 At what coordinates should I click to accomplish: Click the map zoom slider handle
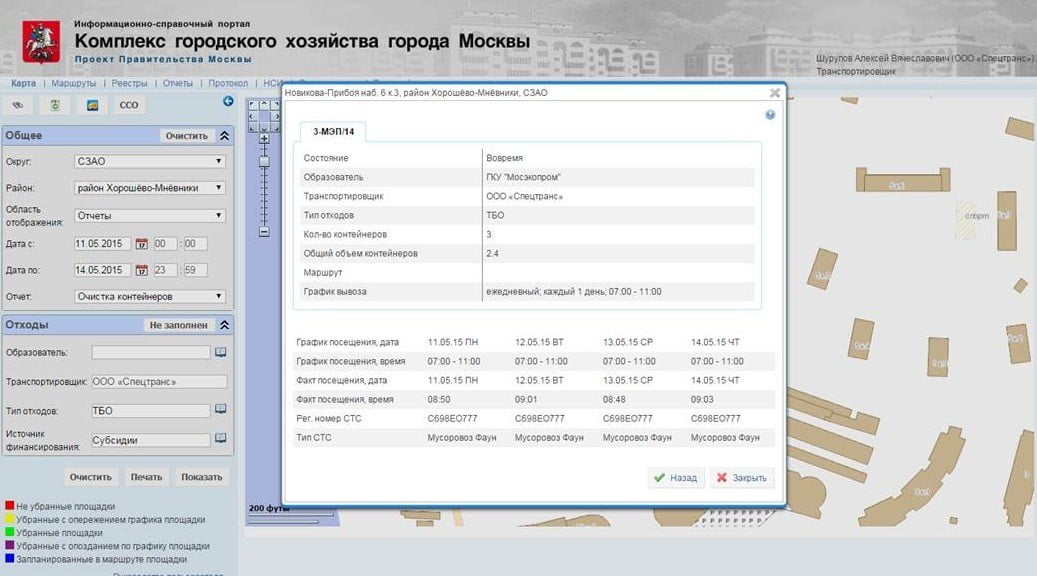pos(264,161)
